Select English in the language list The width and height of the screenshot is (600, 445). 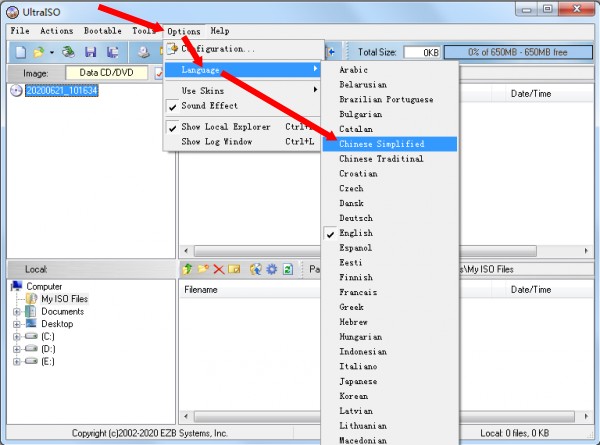tap(356, 233)
